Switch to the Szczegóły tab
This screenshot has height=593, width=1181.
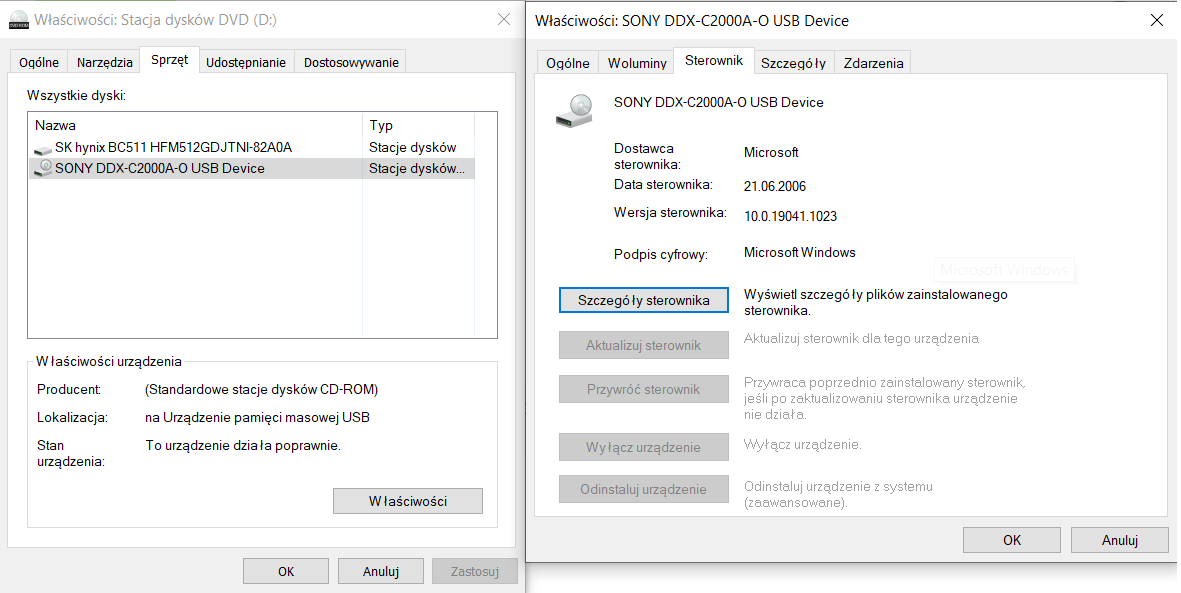pyautogui.click(x=793, y=63)
